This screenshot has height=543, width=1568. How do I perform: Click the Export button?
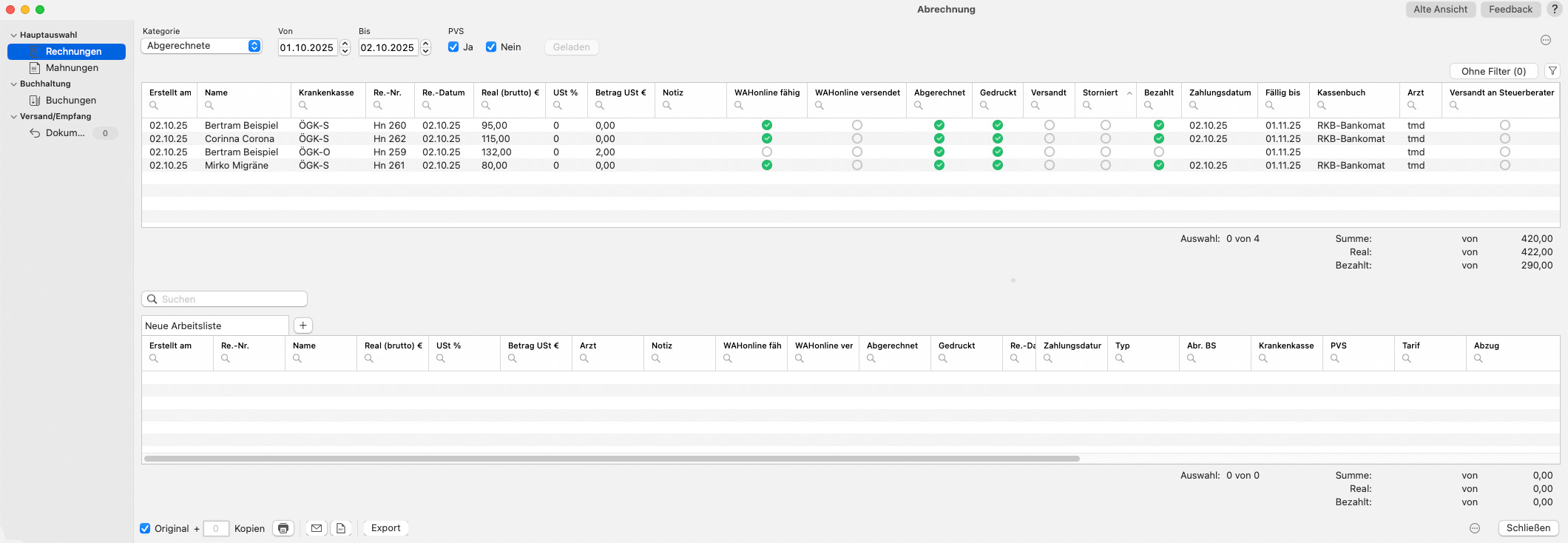385,528
